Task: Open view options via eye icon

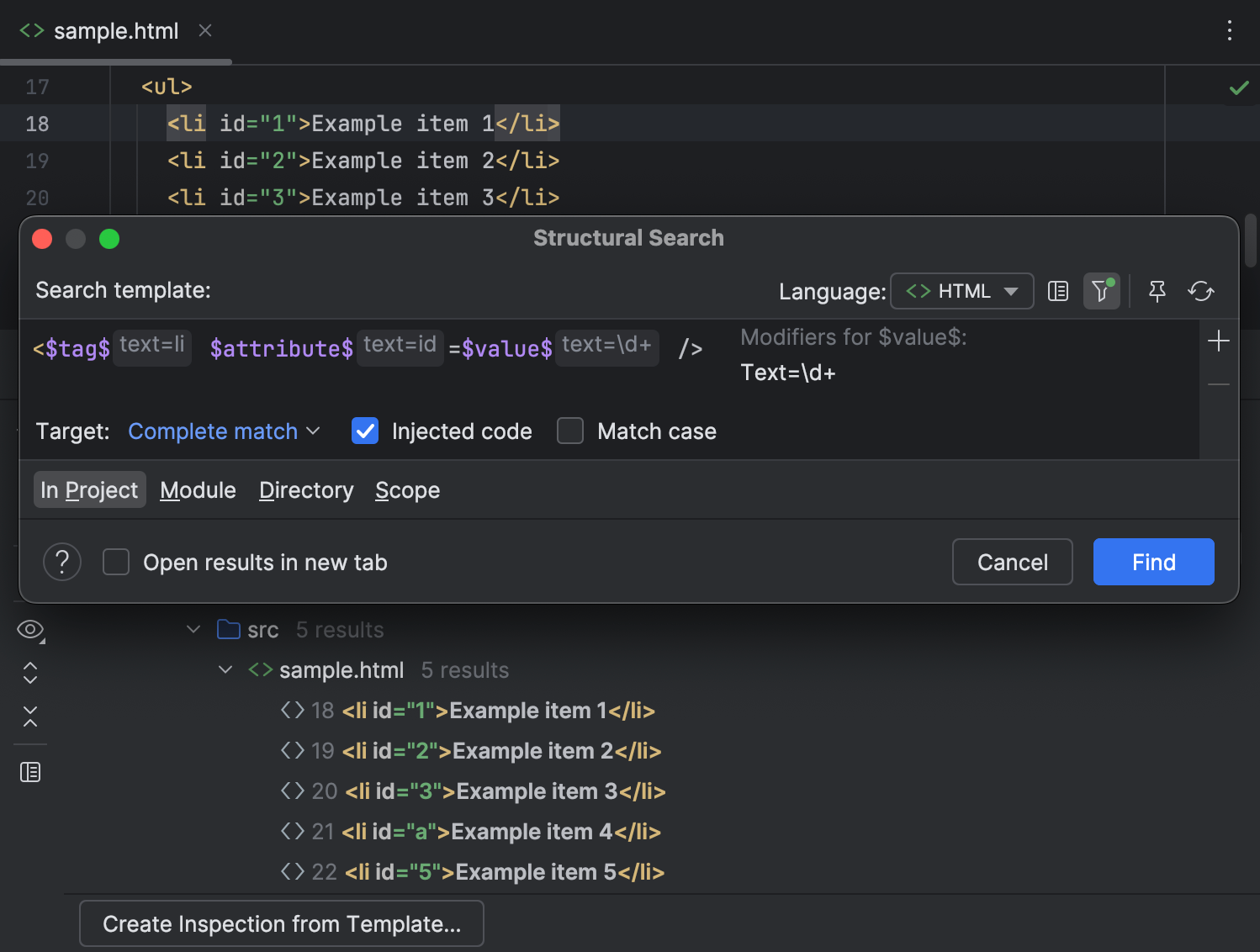Action: click(x=30, y=629)
